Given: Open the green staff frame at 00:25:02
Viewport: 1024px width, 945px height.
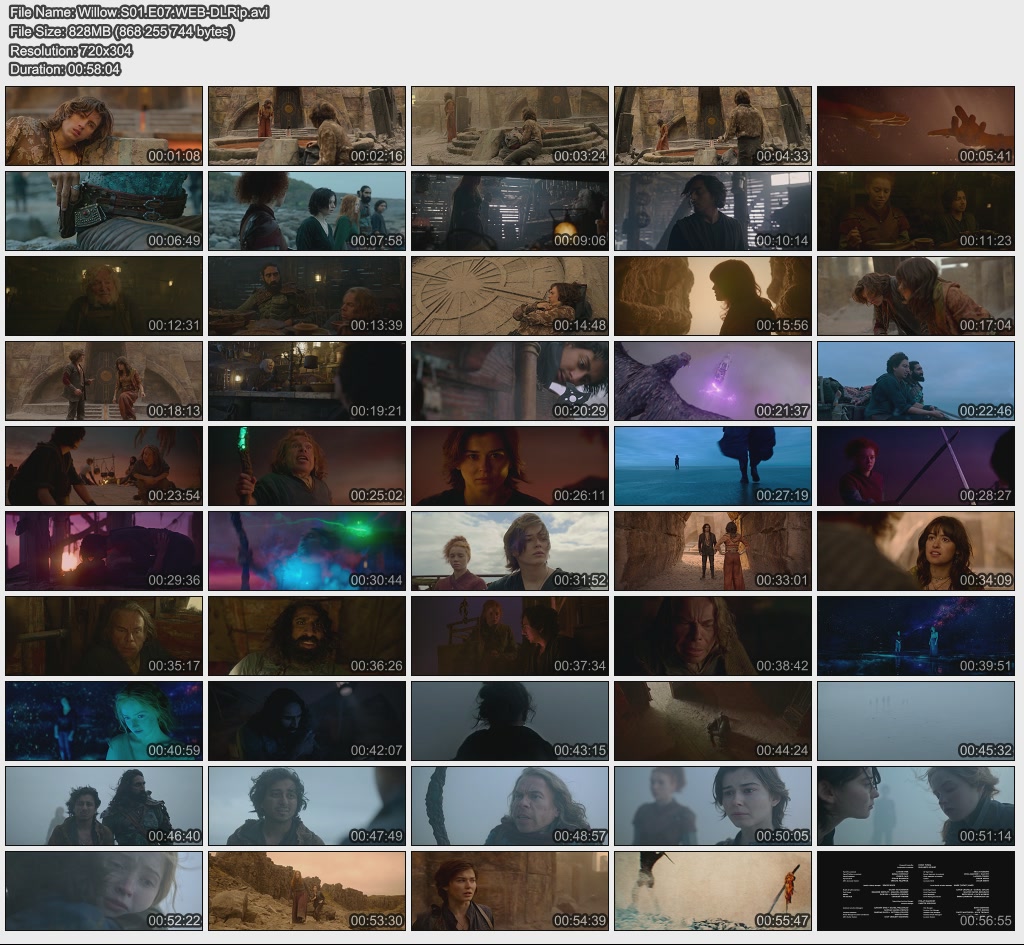Looking at the screenshot, I should tap(307, 466).
